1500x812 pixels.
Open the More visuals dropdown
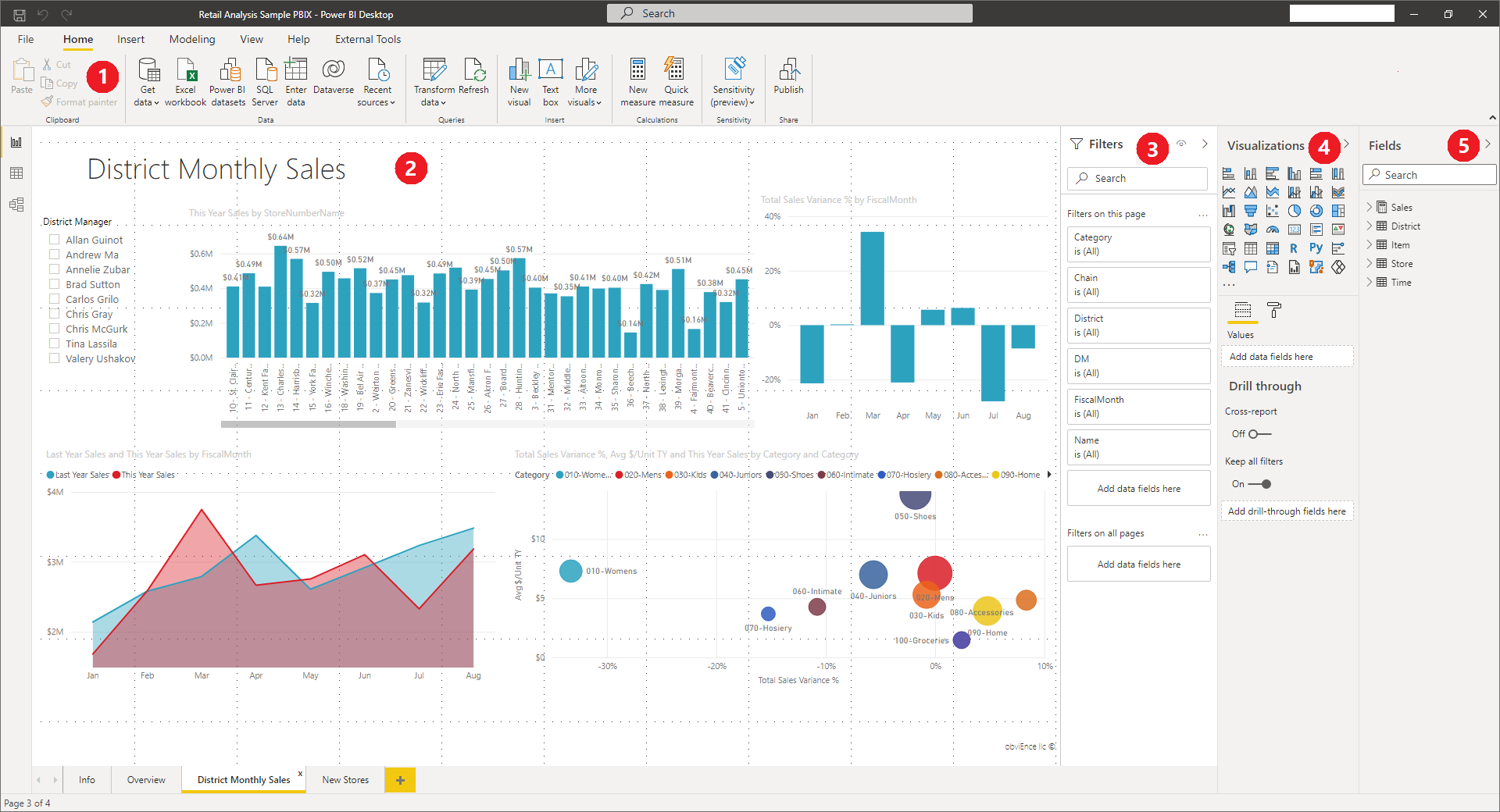[585, 81]
